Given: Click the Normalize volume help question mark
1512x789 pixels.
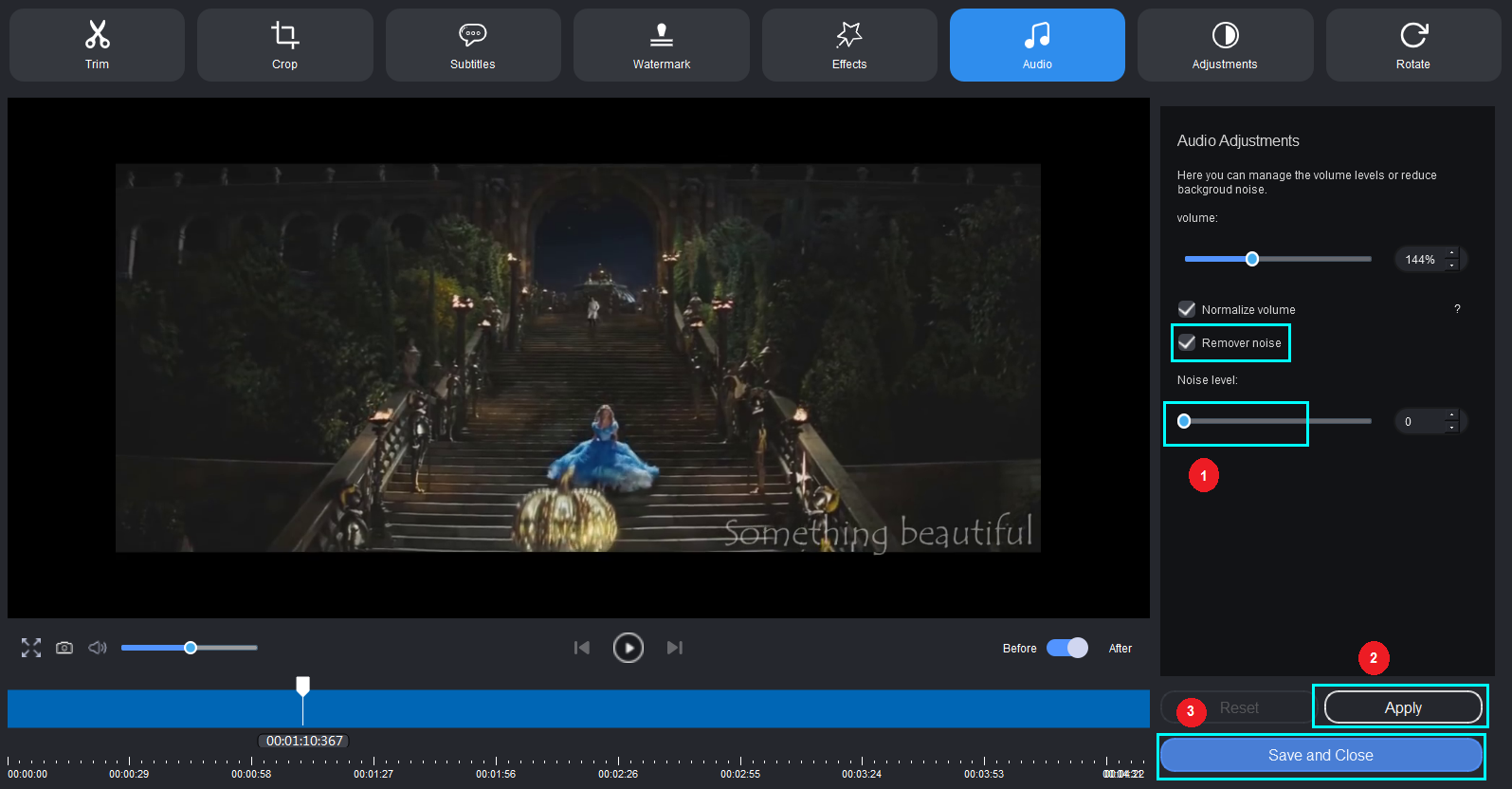Looking at the screenshot, I should point(1458,309).
